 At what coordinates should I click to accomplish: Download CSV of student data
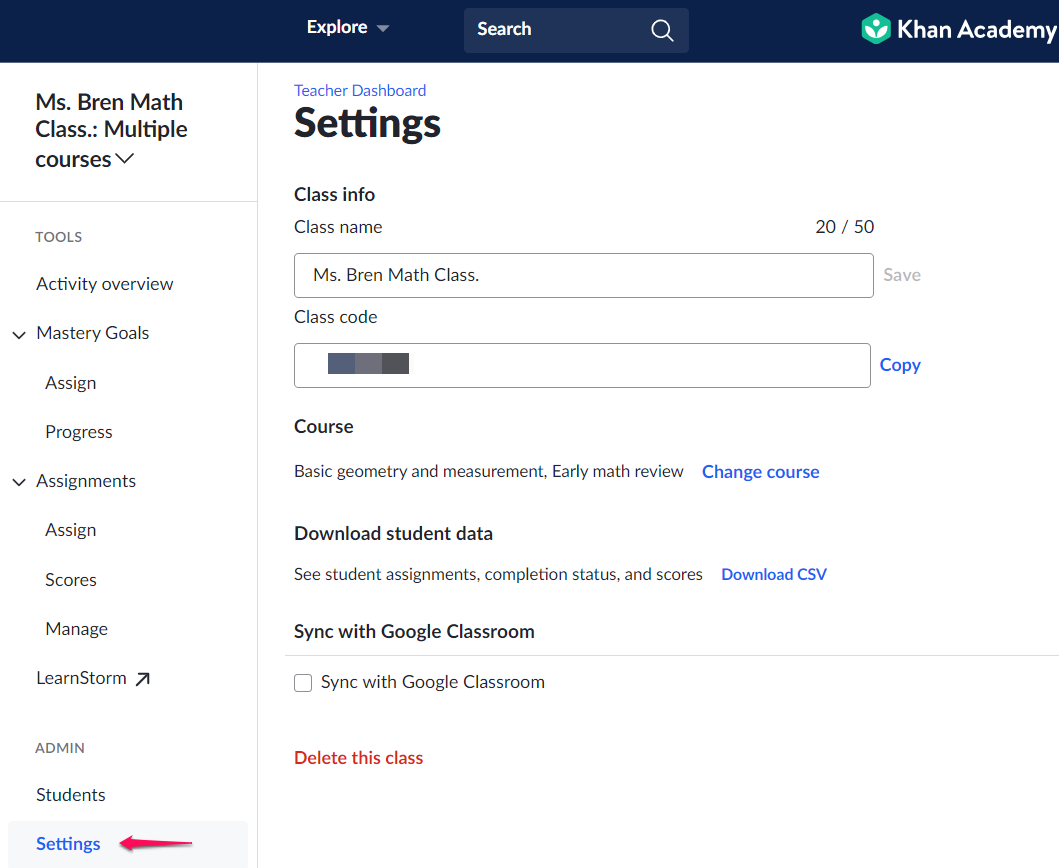[774, 574]
